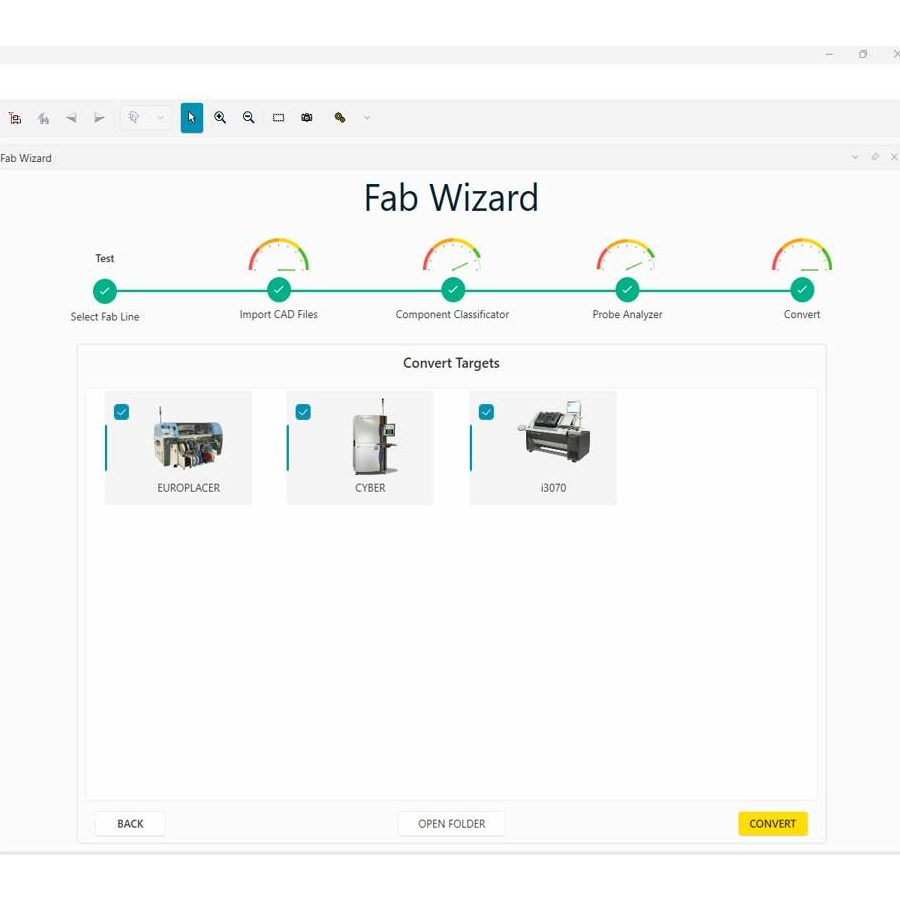Expand the Fab Wizard panel options chevron
The height and width of the screenshot is (900, 900).
click(x=855, y=157)
